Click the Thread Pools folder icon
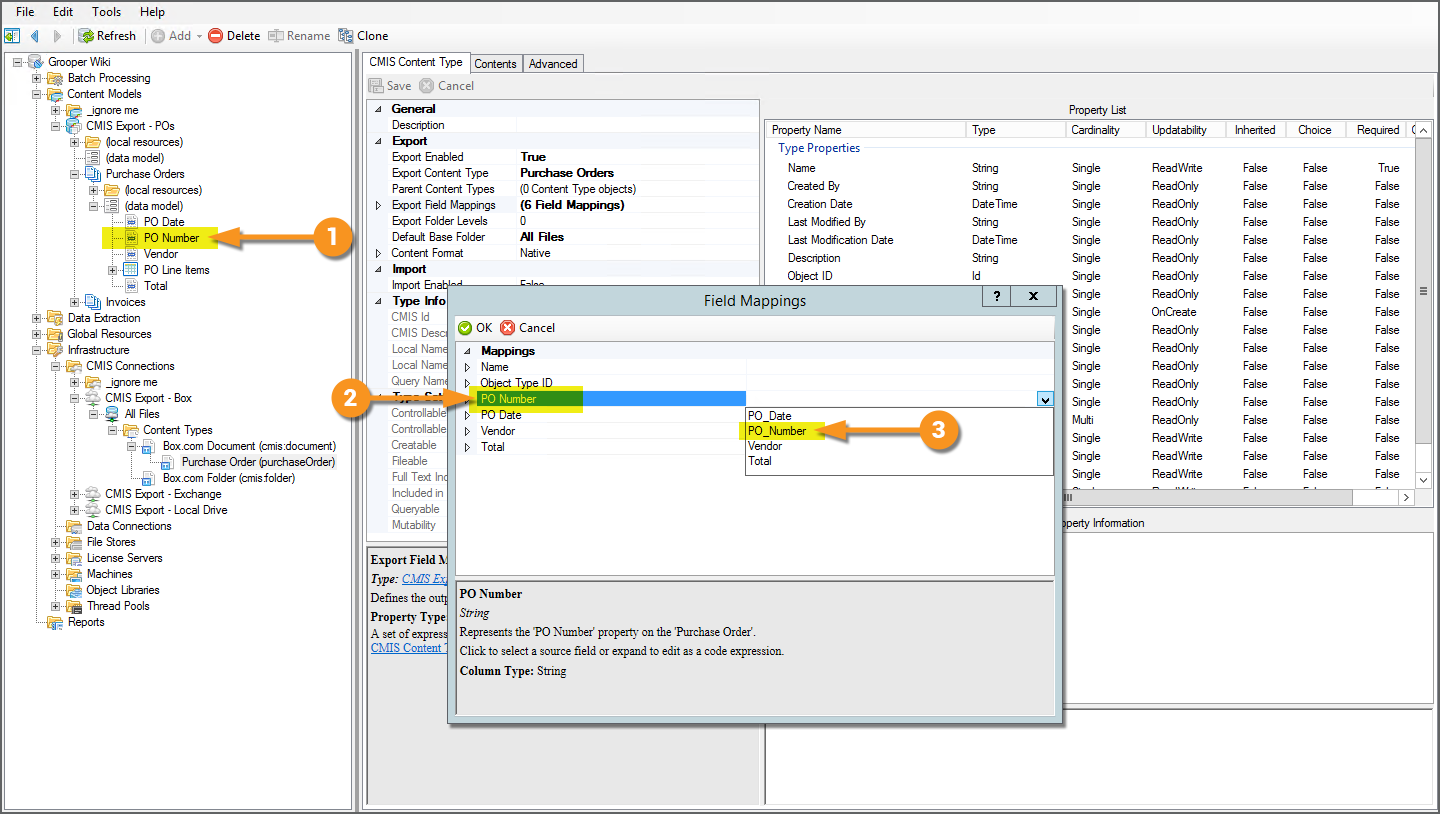1440x814 pixels. click(x=74, y=606)
